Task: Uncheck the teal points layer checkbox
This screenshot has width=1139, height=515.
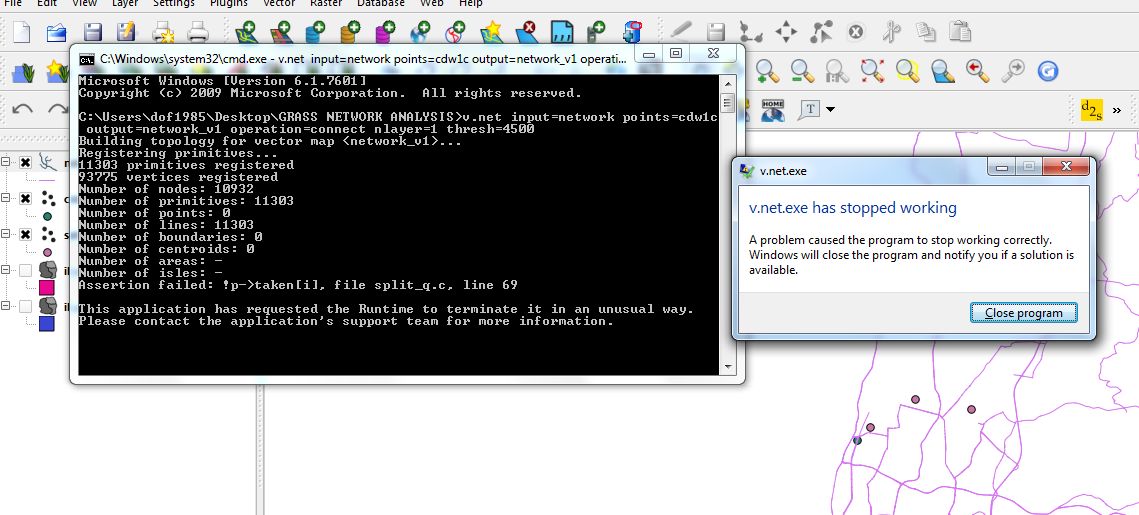Action: pos(25,198)
